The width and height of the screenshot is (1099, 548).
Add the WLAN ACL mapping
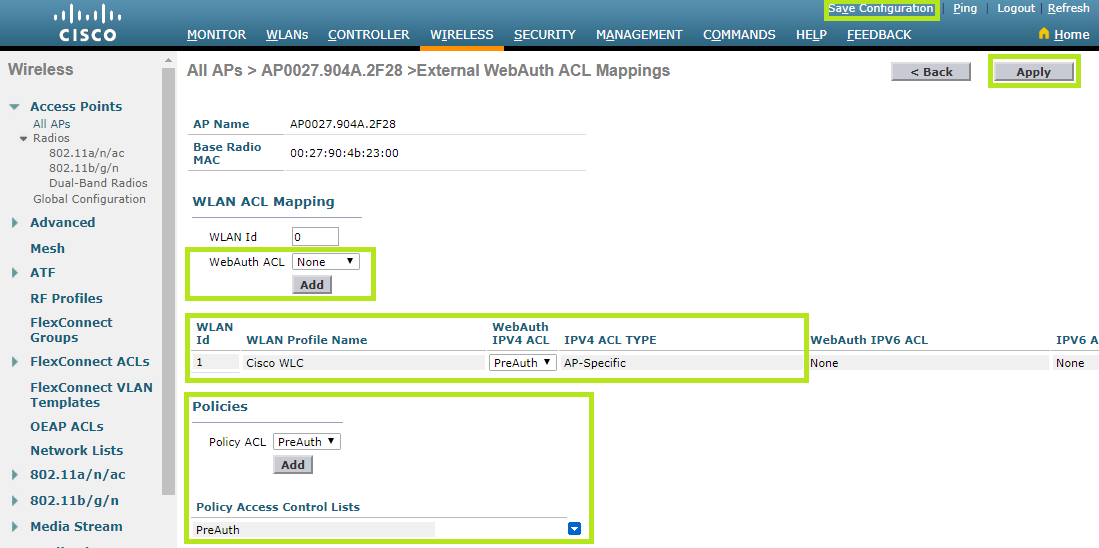(x=312, y=285)
